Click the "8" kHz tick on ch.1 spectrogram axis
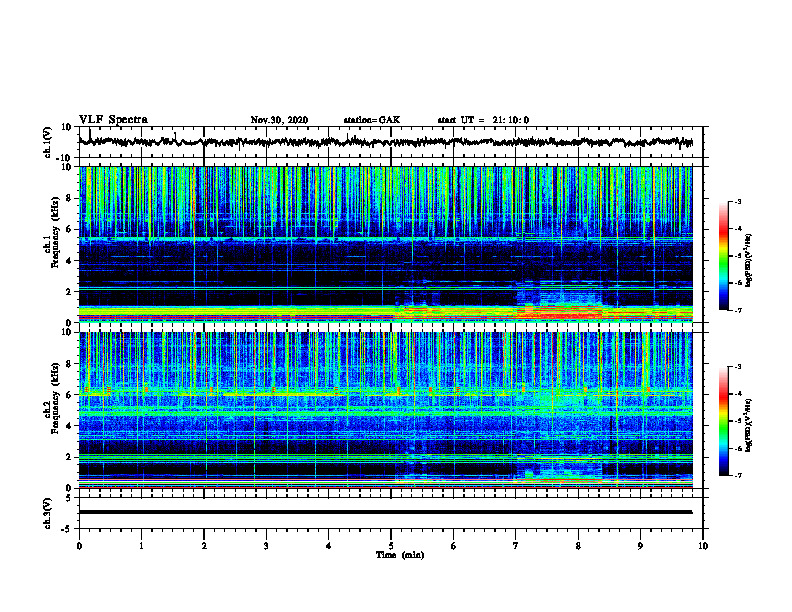792x612 pixels. [69, 198]
